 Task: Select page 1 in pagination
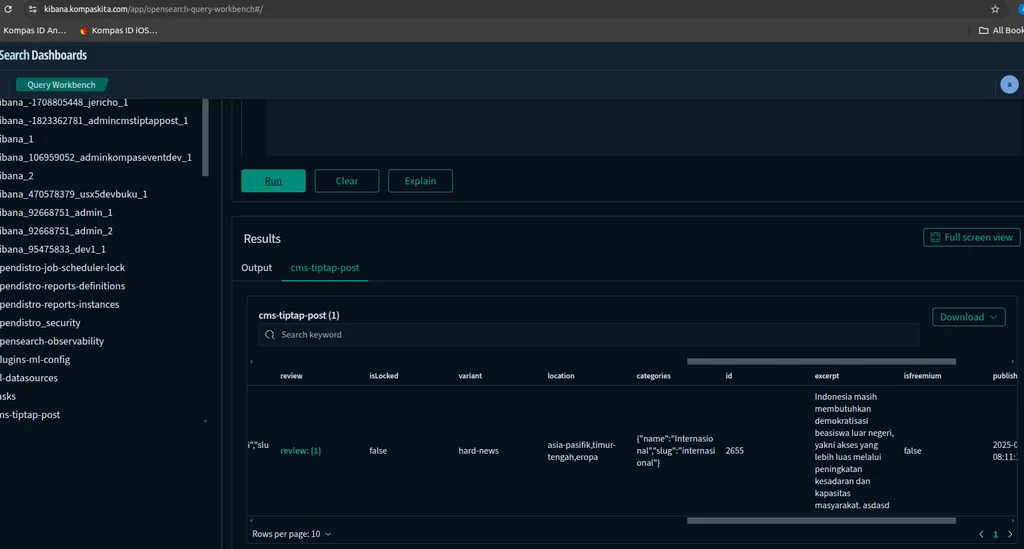(995, 534)
